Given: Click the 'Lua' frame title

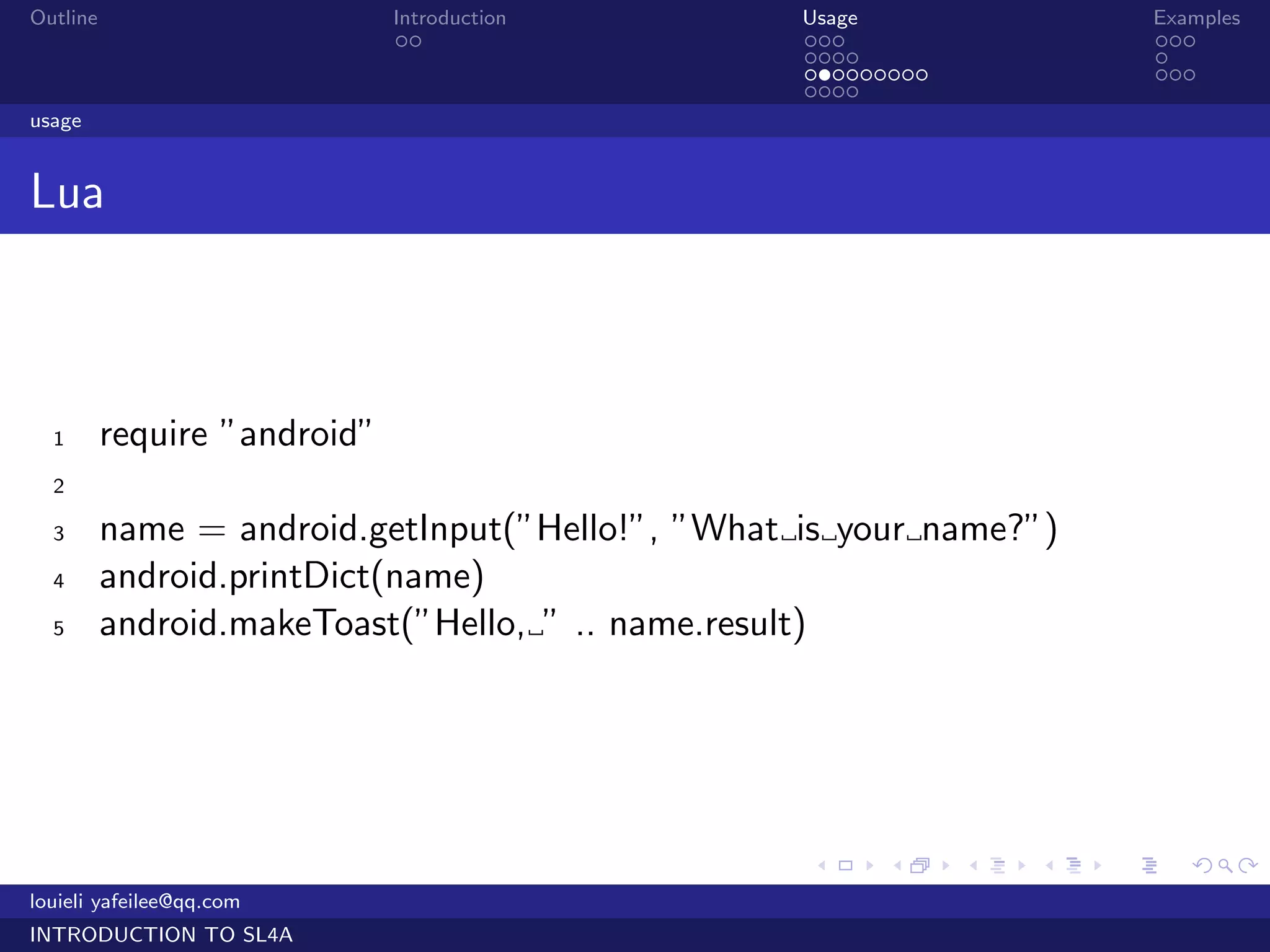Looking at the screenshot, I should pyautogui.click(x=67, y=191).
